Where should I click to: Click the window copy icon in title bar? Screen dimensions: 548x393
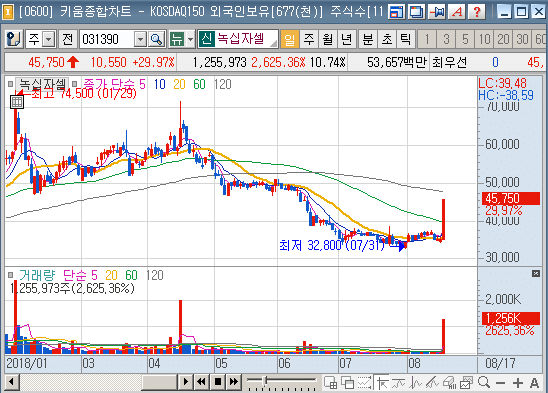click(x=417, y=12)
